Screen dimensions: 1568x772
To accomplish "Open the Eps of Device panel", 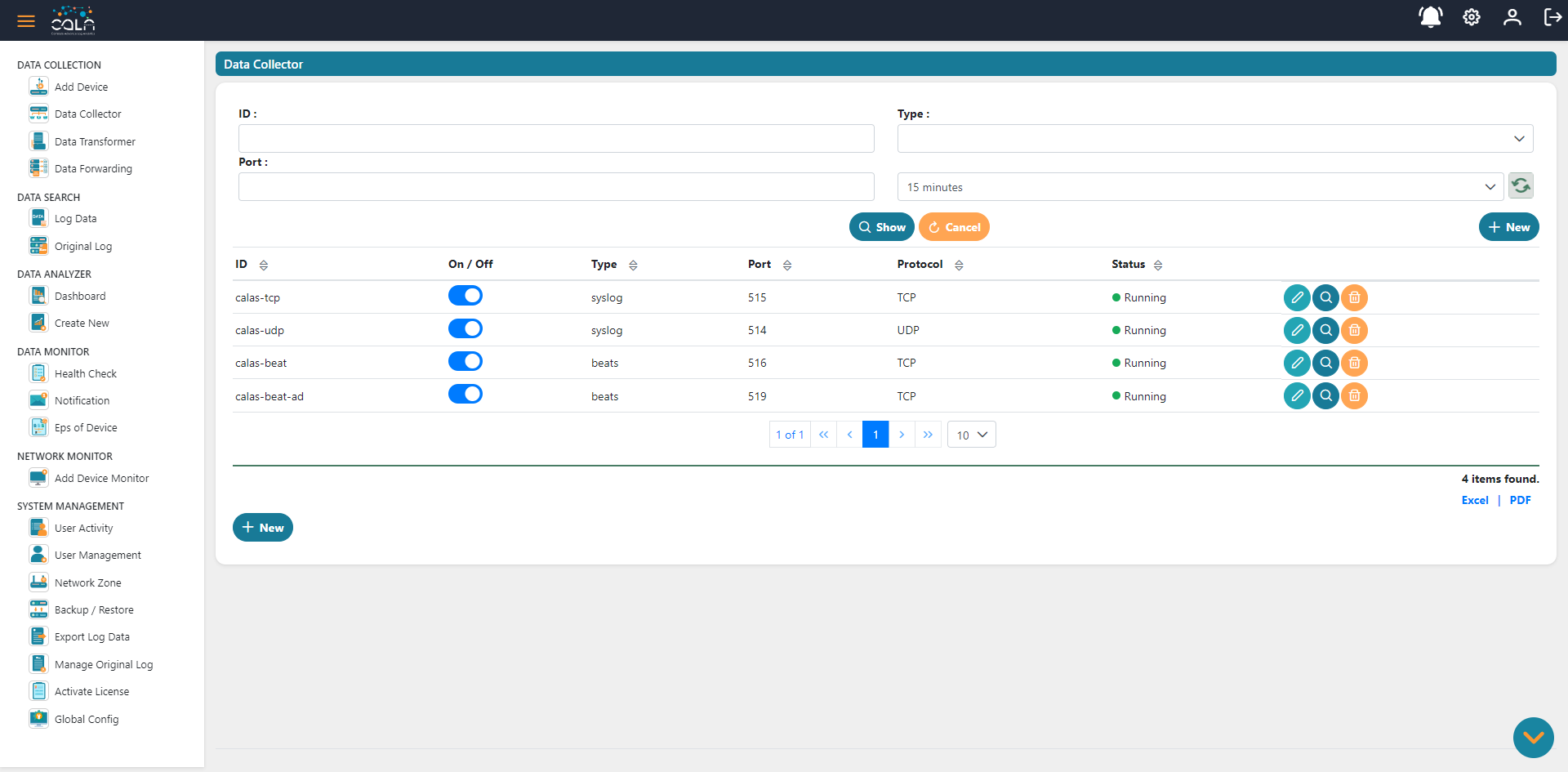I will pos(84,427).
